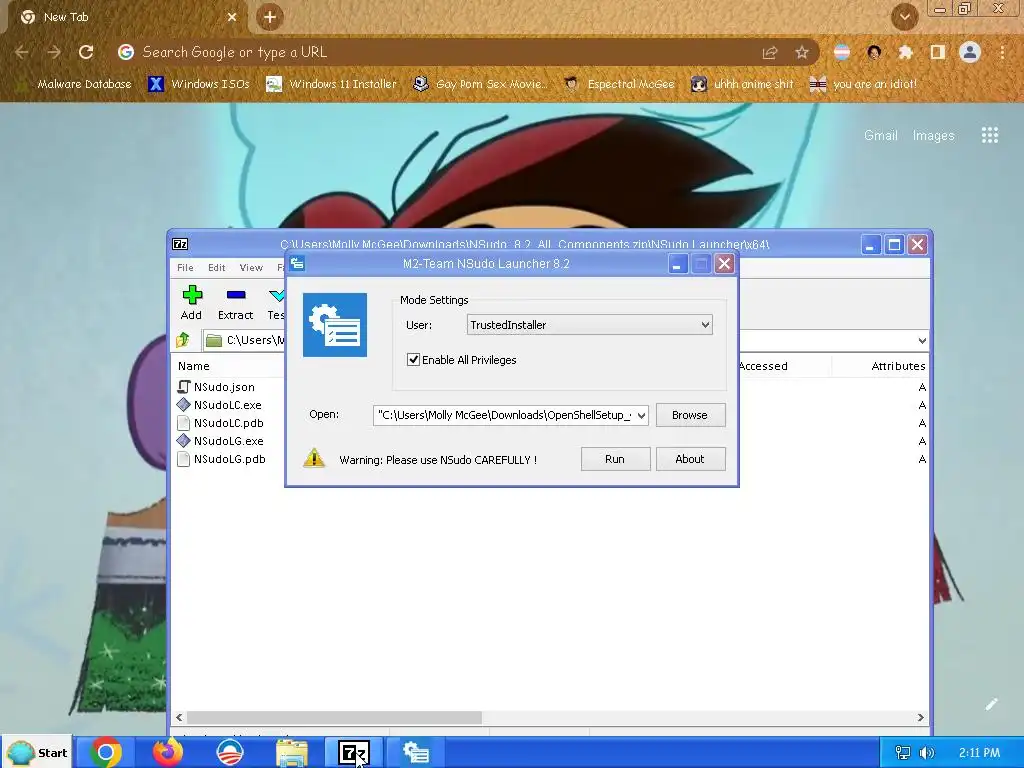Click the Browse button in NSudo
This screenshot has width=1024, height=768.
click(x=690, y=415)
